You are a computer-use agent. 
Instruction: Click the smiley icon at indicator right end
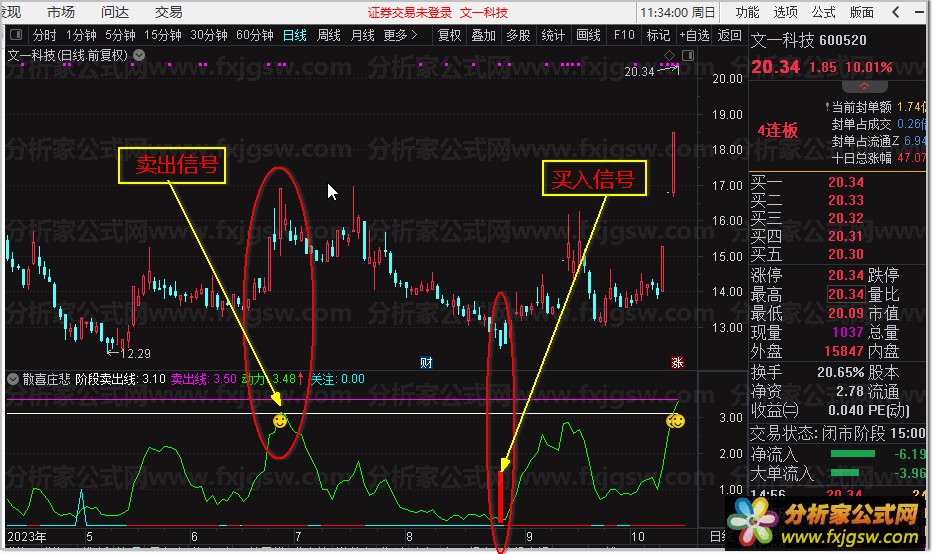pyautogui.click(x=676, y=421)
